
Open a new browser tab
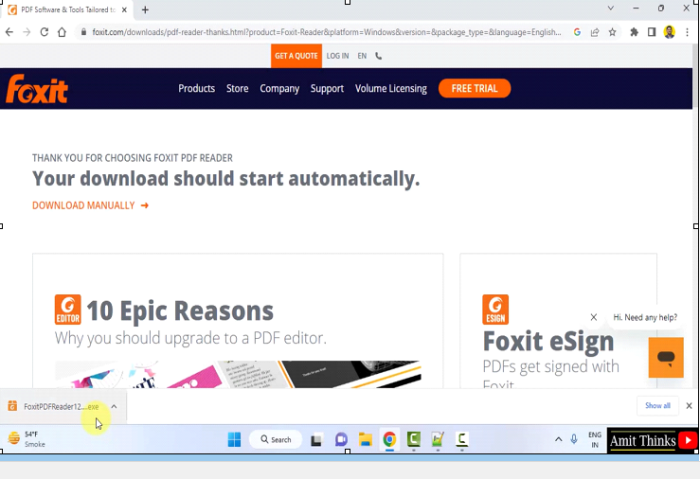tap(145, 10)
